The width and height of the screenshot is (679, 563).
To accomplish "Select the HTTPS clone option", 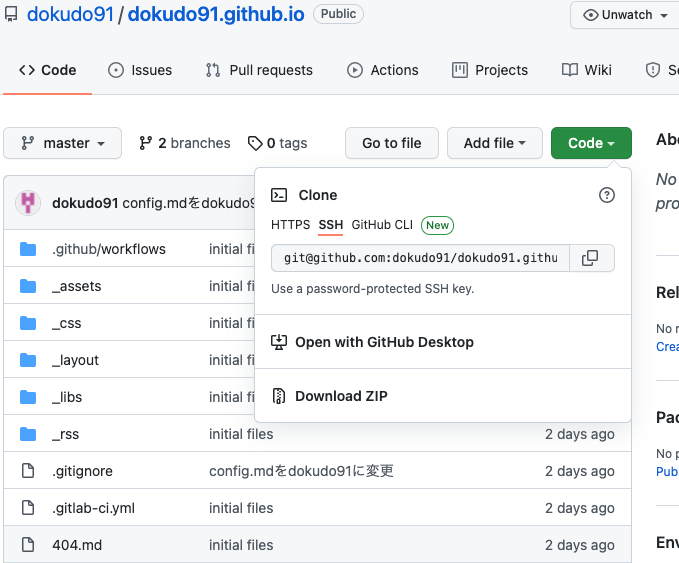I will 291,225.
